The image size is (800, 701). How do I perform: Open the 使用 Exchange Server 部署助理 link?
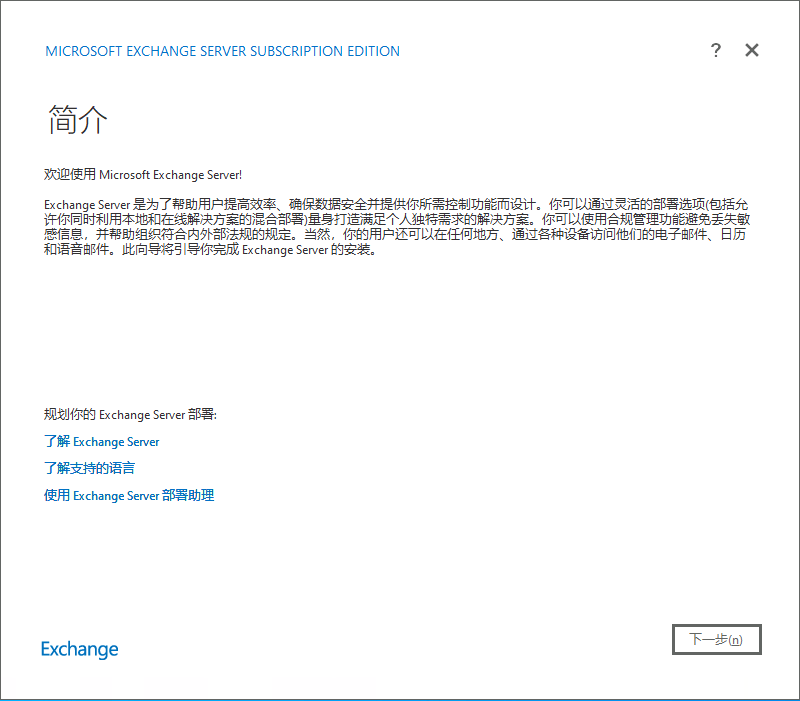tap(129, 495)
